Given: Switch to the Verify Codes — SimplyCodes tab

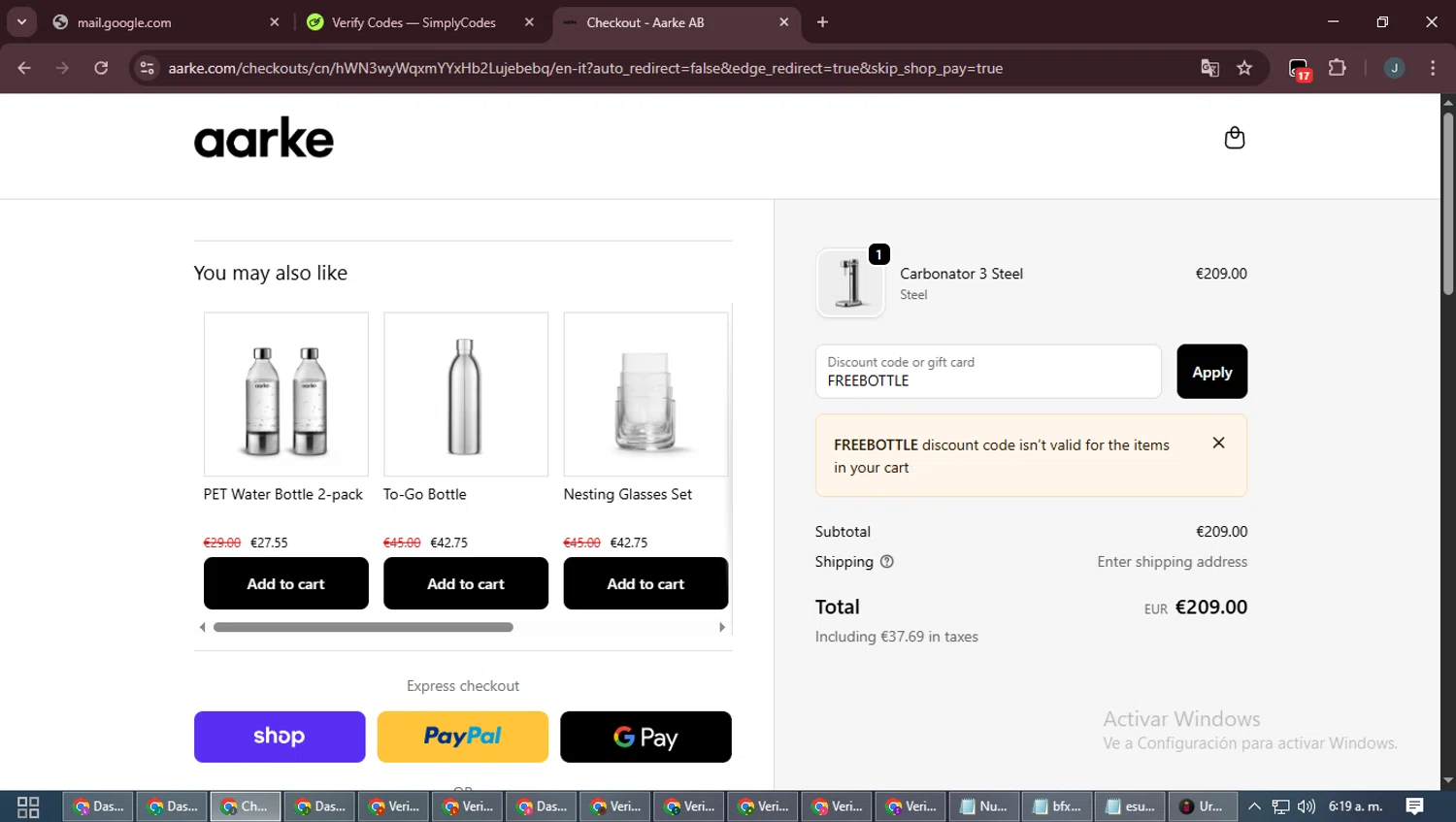Looking at the screenshot, I should (419, 22).
